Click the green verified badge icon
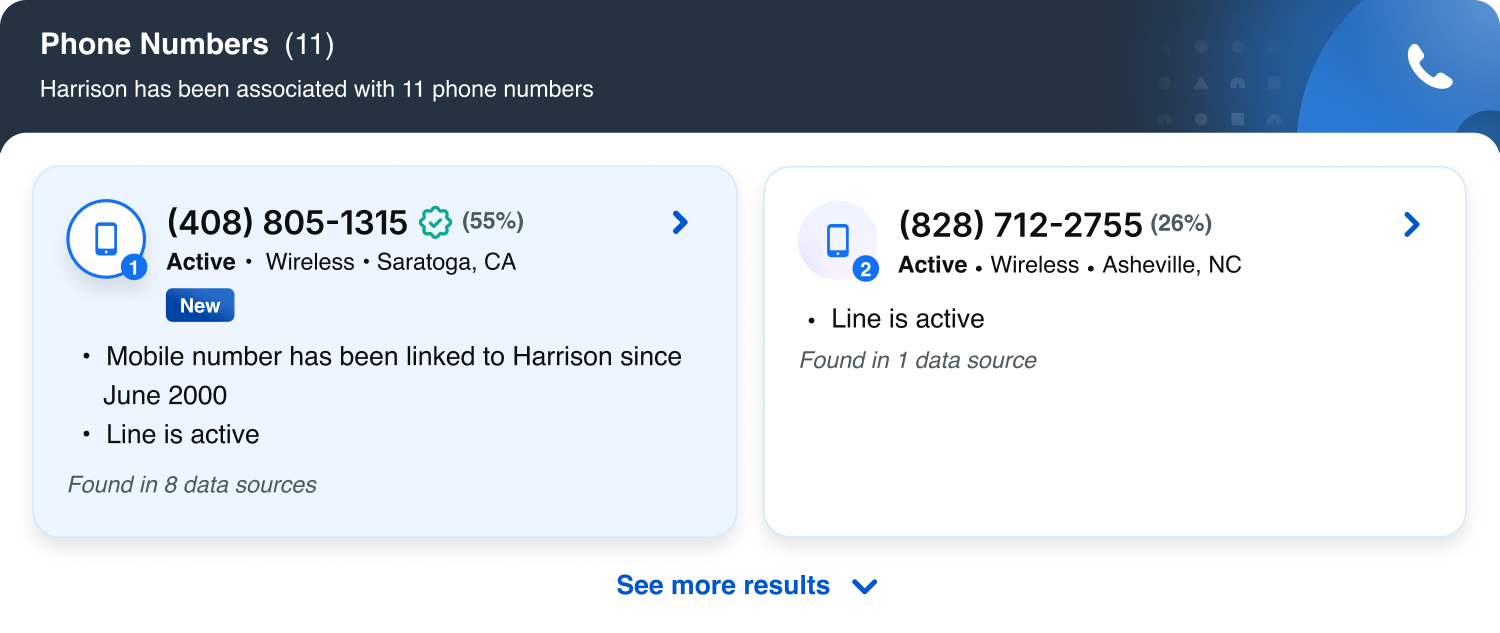The image size is (1500, 633). [435, 222]
